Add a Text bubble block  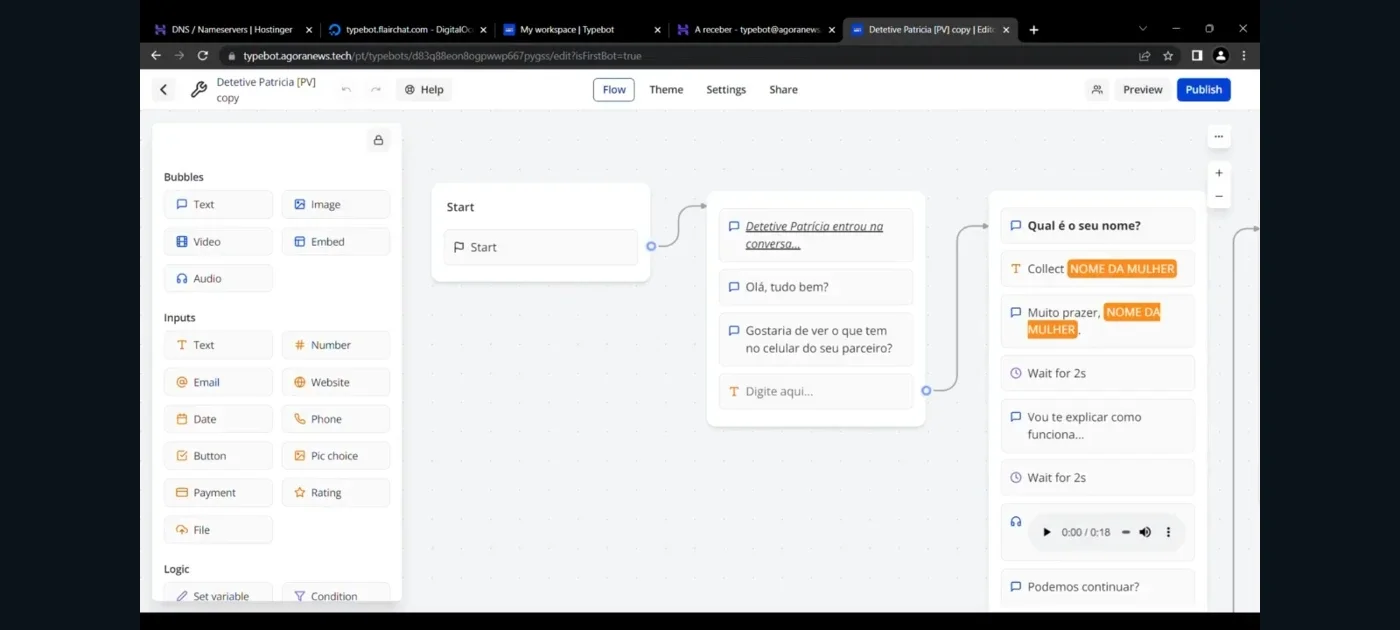218,204
